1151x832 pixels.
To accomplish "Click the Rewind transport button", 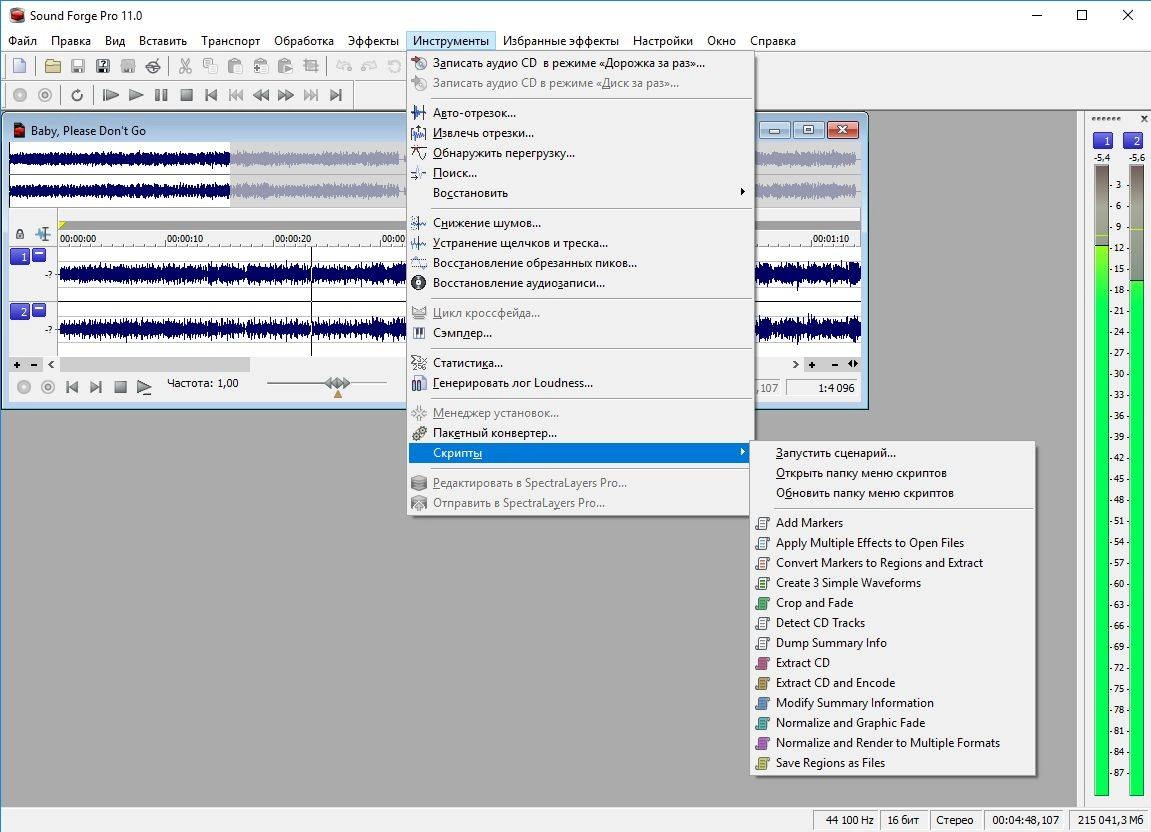I will click(x=261, y=95).
